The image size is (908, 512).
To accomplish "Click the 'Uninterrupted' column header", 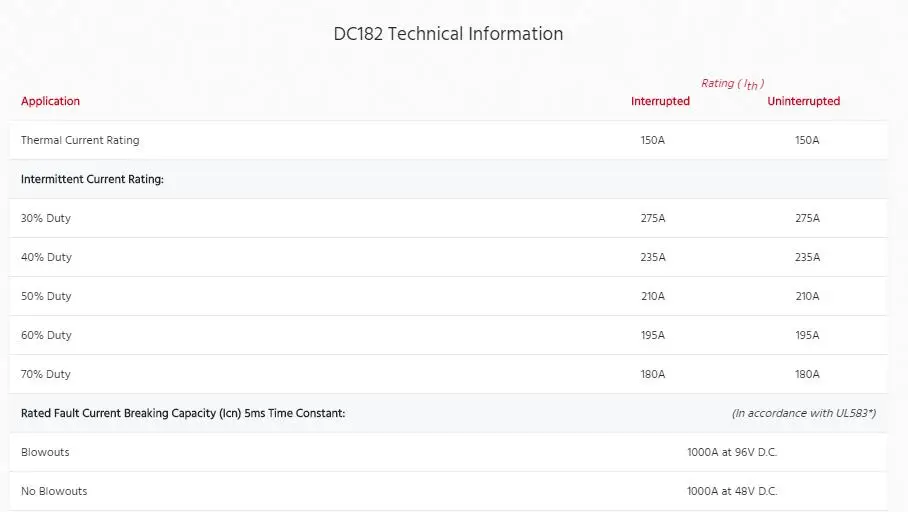I will (x=804, y=101).
